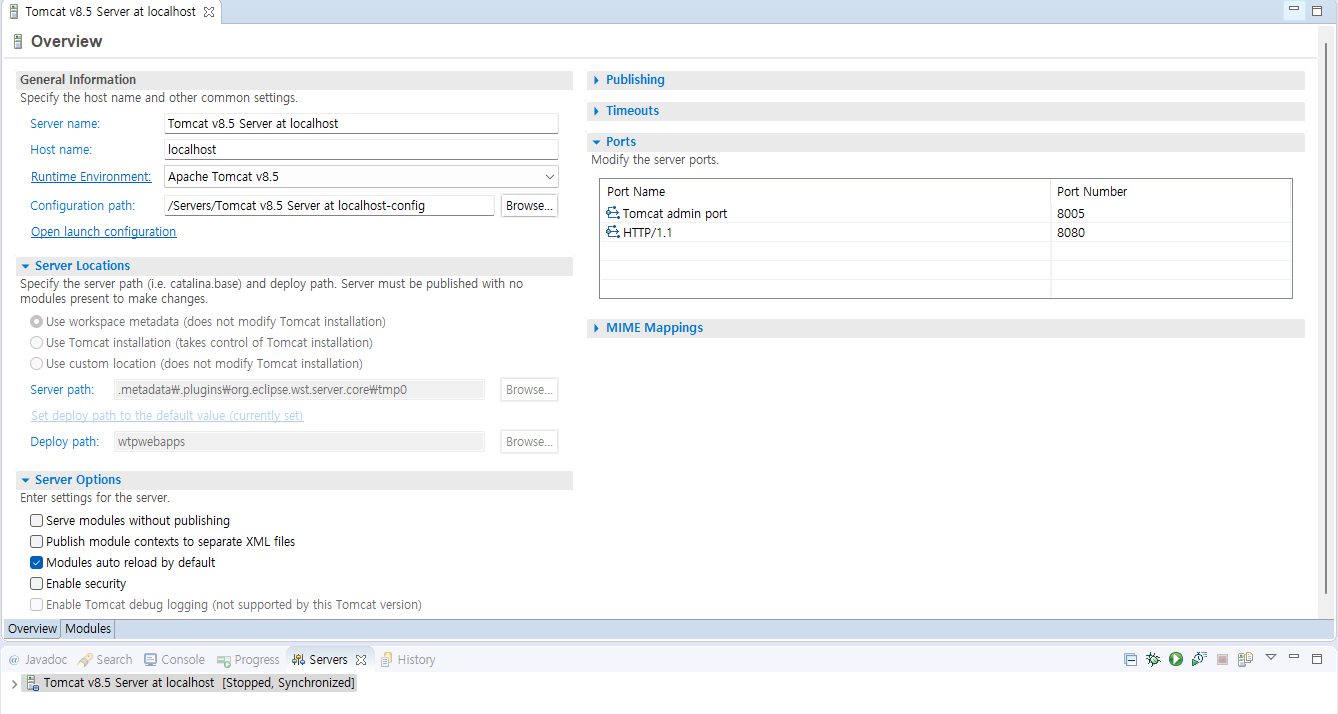Click Browse next to Deploy path

click(x=529, y=442)
